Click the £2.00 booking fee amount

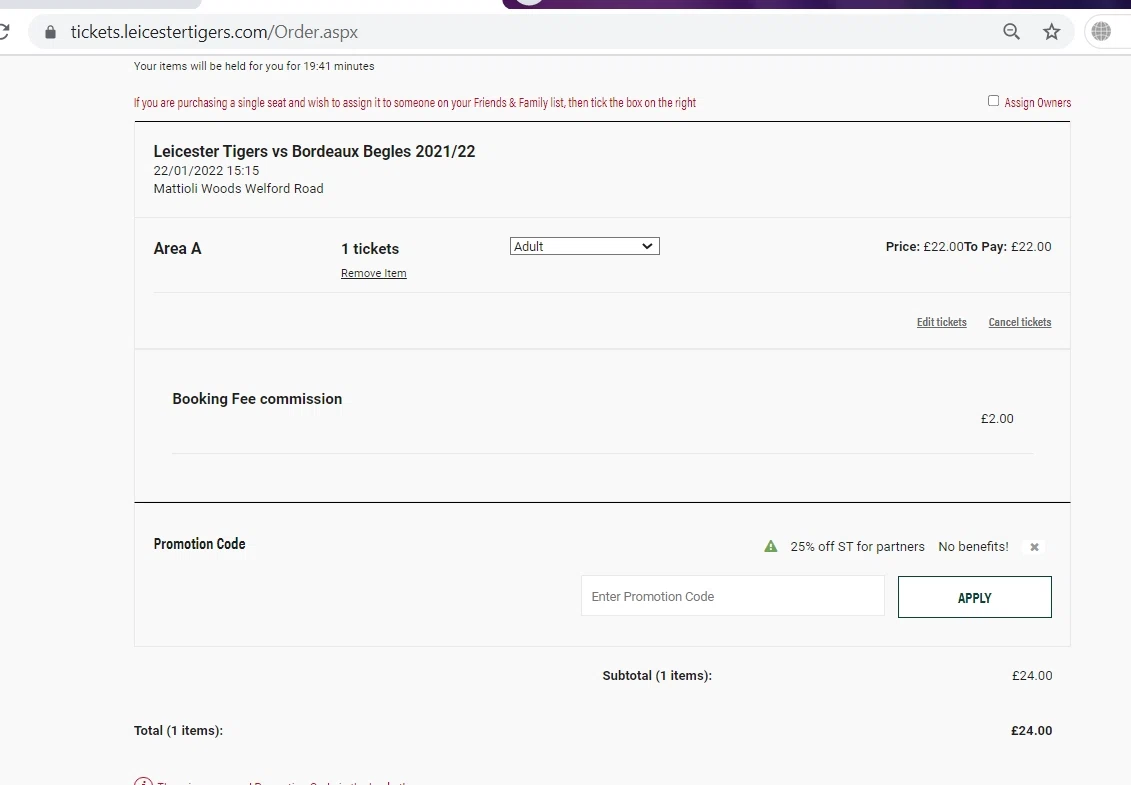(x=997, y=418)
